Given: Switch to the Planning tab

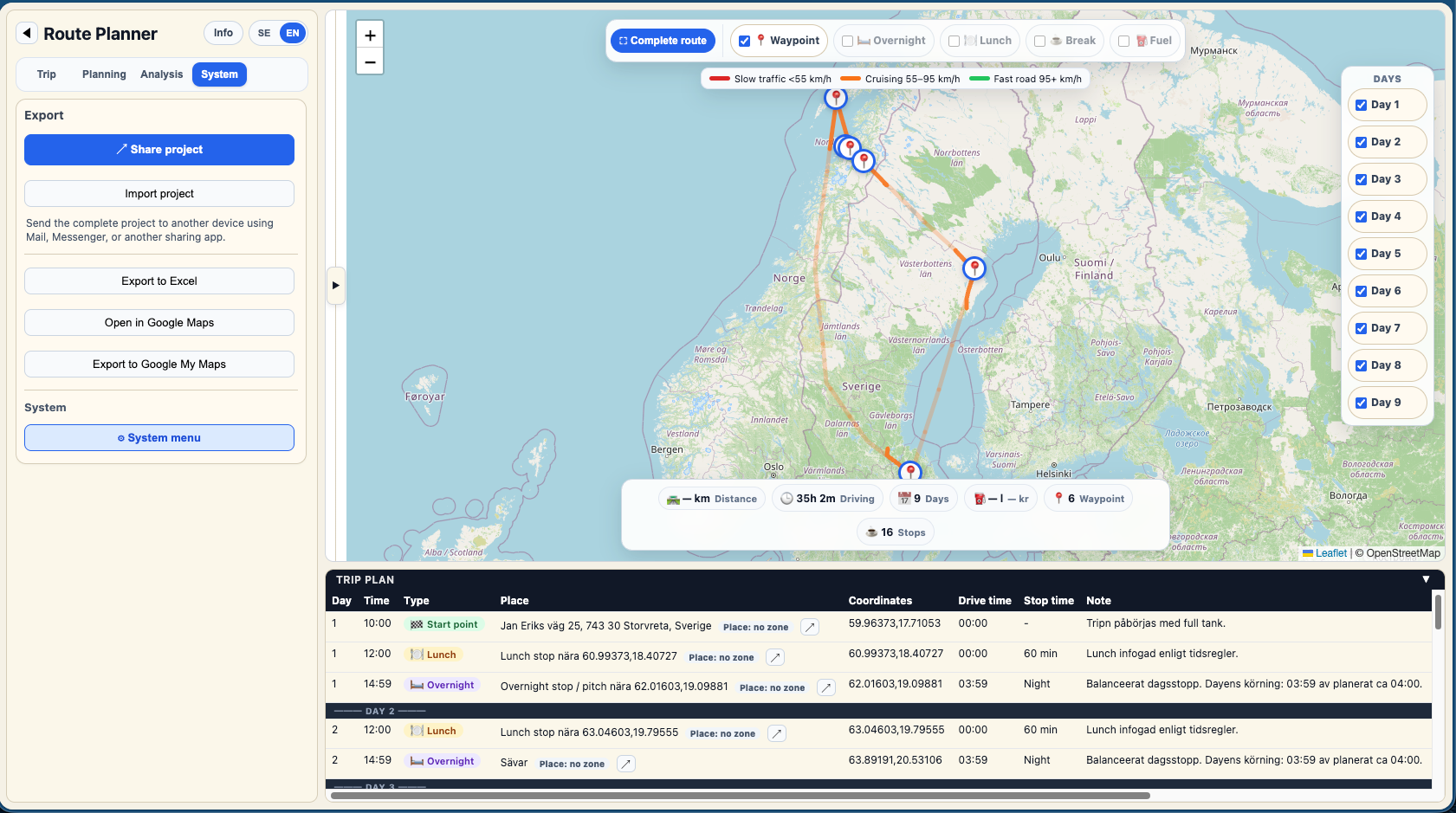Looking at the screenshot, I should tap(104, 74).
